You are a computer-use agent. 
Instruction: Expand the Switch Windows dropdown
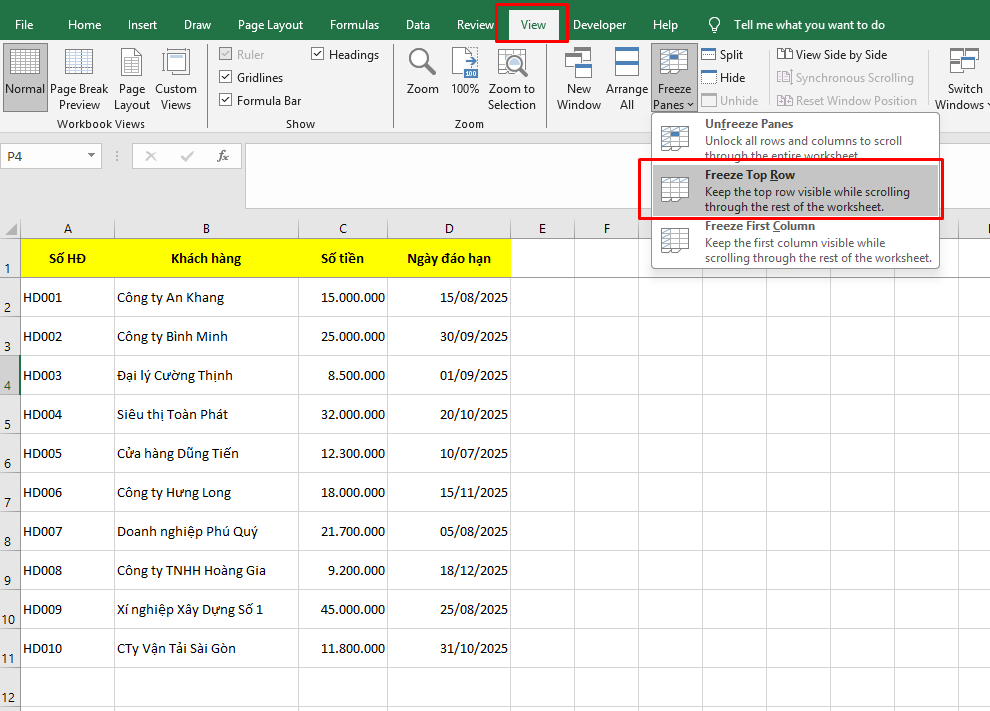[x=962, y=78]
